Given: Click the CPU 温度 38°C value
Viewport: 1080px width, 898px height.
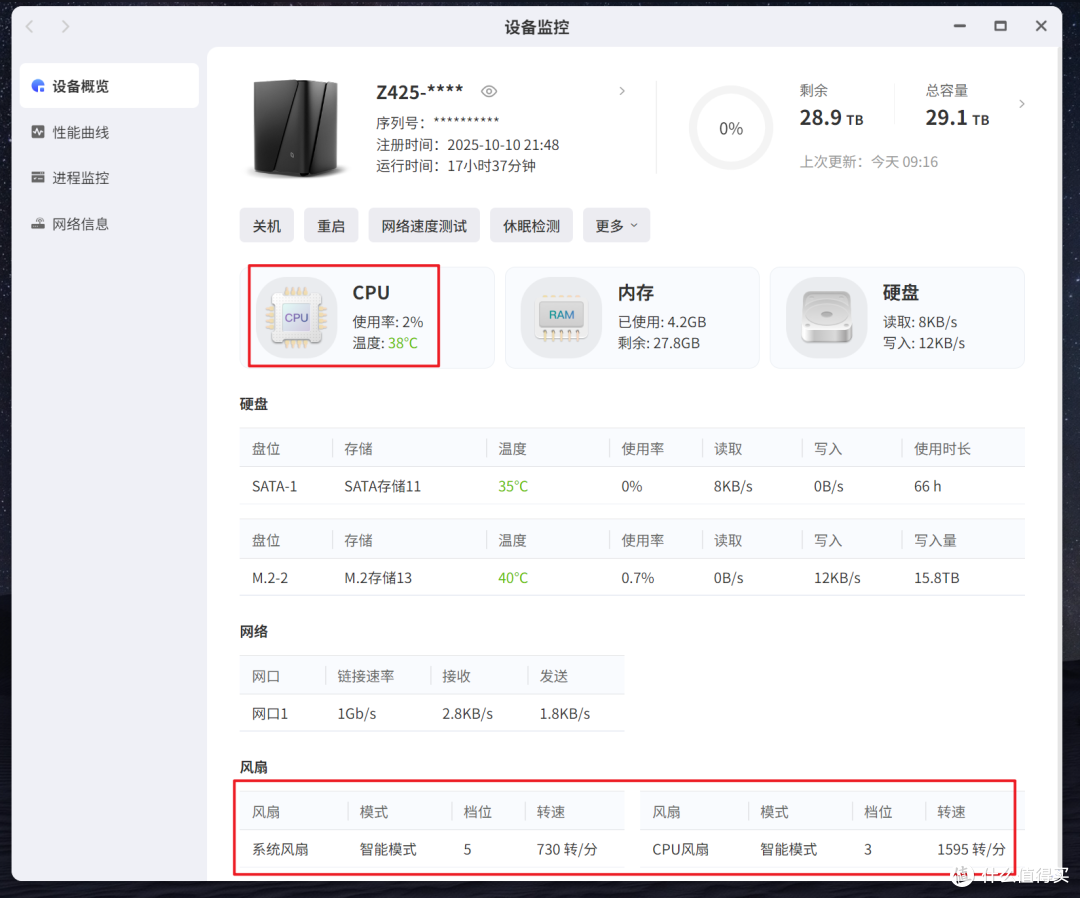Looking at the screenshot, I should (403, 343).
